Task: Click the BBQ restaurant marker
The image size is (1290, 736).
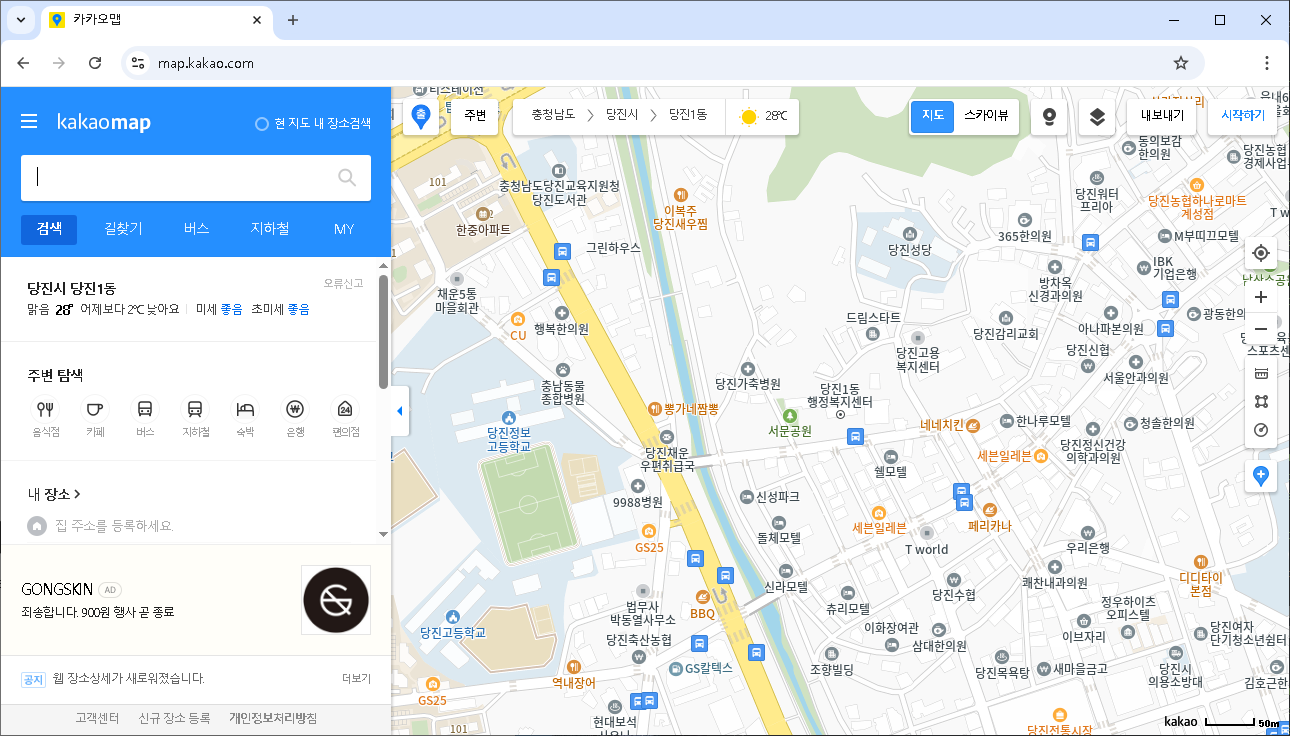Action: (x=703, y=598)
